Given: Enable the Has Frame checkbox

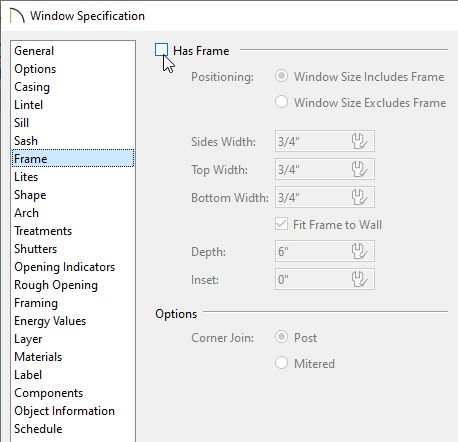Looking at the screenshot, I should pos(161,50).
